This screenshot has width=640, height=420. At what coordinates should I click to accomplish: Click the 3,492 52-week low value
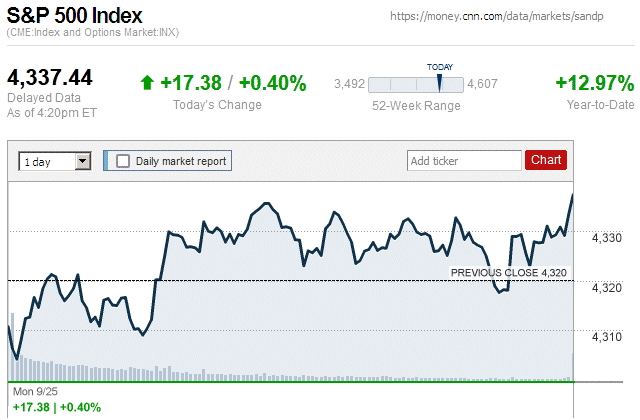coord(349,84)
